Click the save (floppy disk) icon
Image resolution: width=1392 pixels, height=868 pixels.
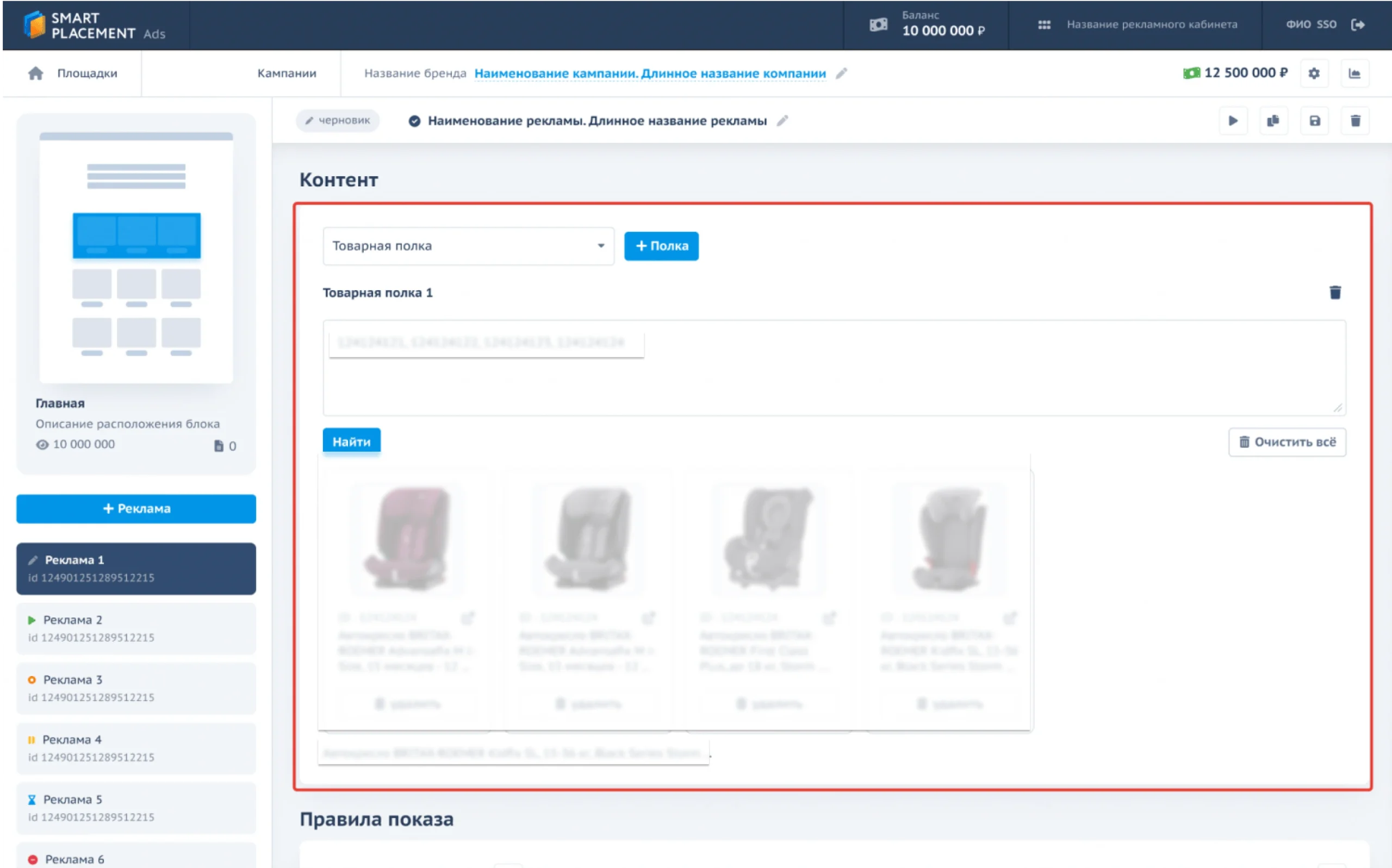[1314, 121]
